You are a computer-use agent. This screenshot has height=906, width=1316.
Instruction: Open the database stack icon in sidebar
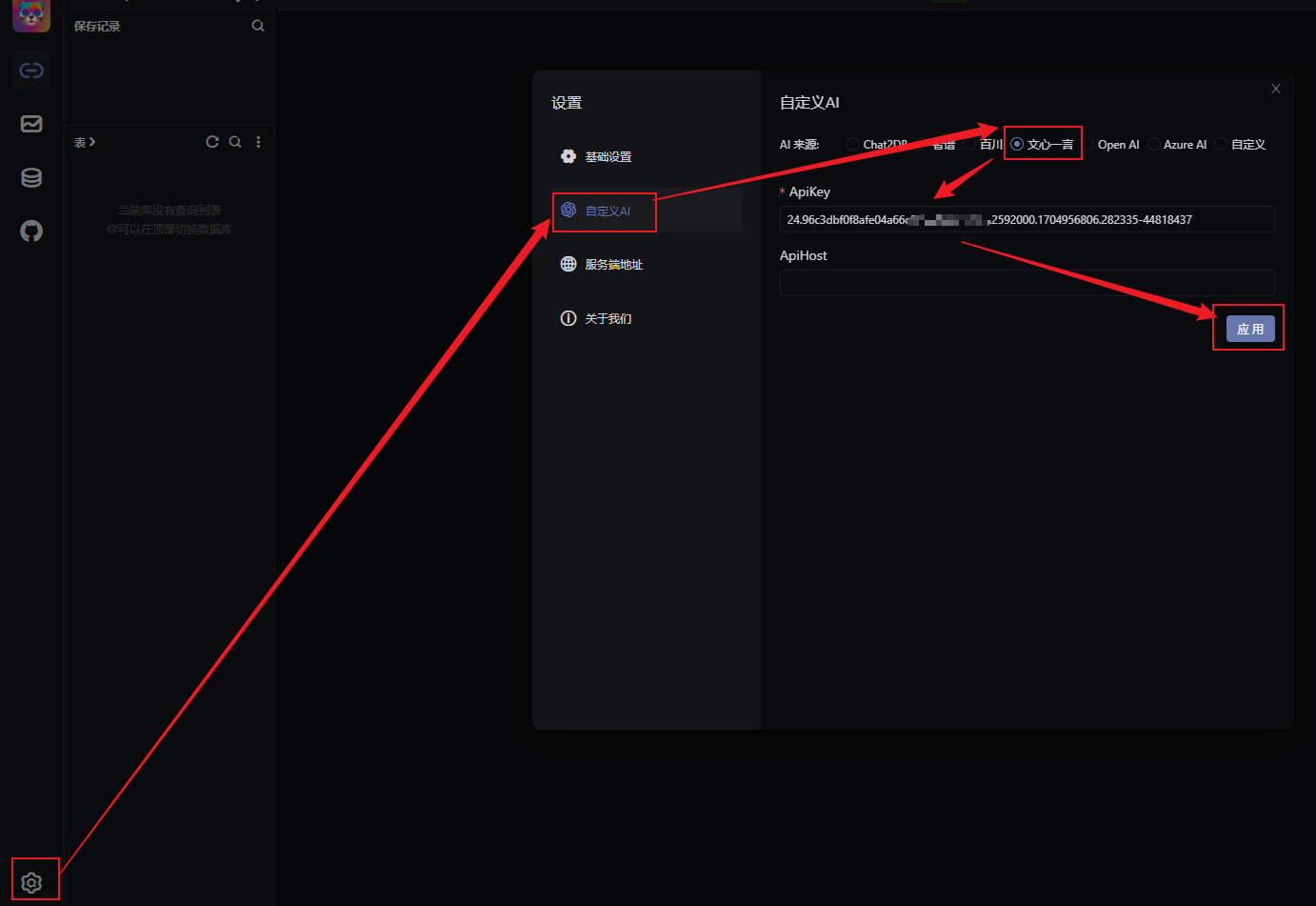tap(31, 177)
